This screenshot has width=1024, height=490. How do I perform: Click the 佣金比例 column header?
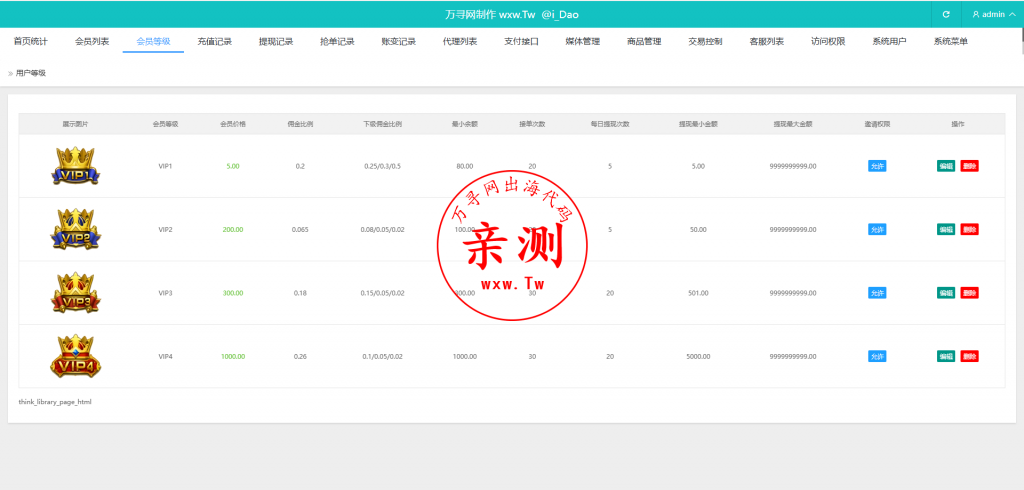pyautogui.click(x=300, y=123)
